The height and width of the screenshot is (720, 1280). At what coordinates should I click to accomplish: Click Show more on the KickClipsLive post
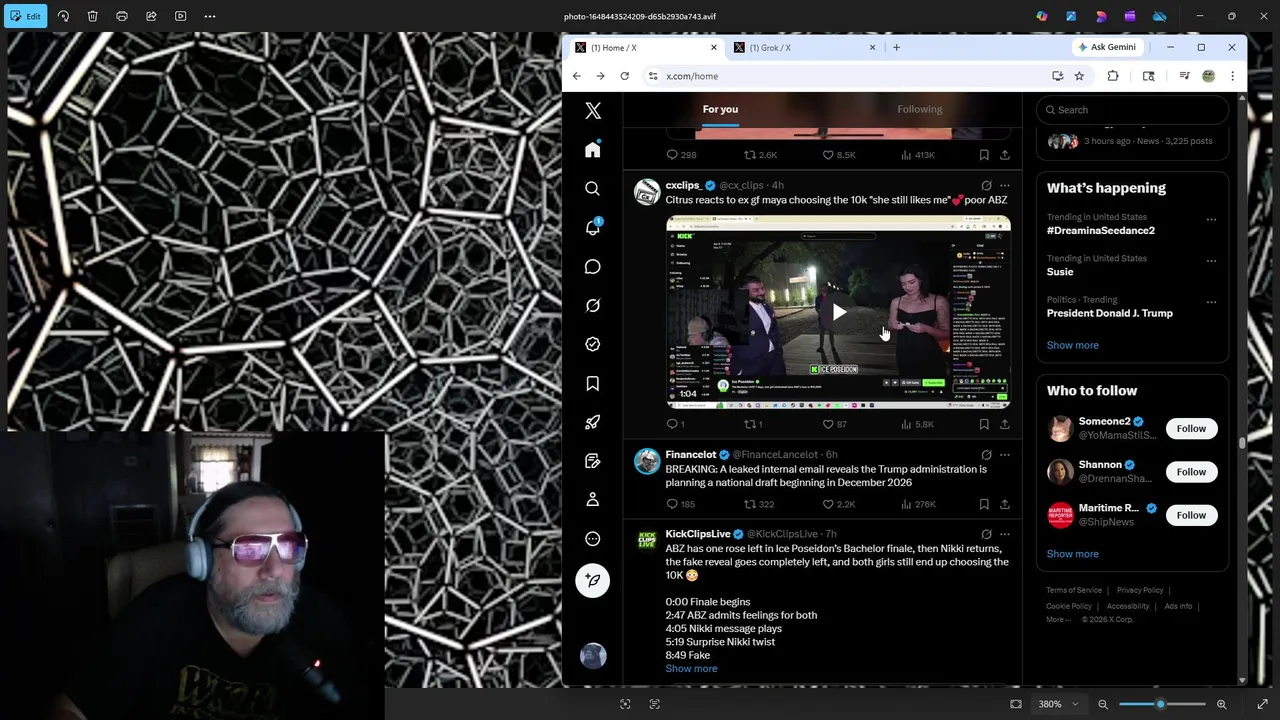[x=691, y=668]
